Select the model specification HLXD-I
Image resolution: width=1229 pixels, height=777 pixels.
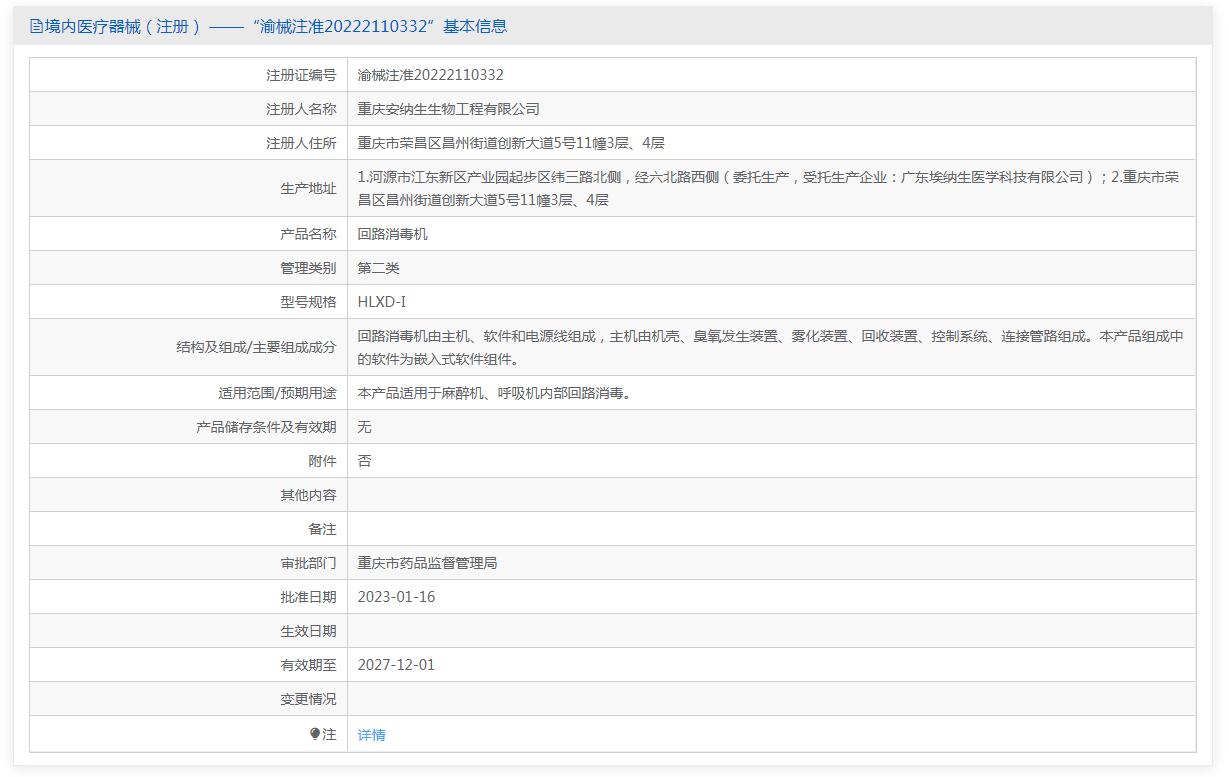(381, 302)
